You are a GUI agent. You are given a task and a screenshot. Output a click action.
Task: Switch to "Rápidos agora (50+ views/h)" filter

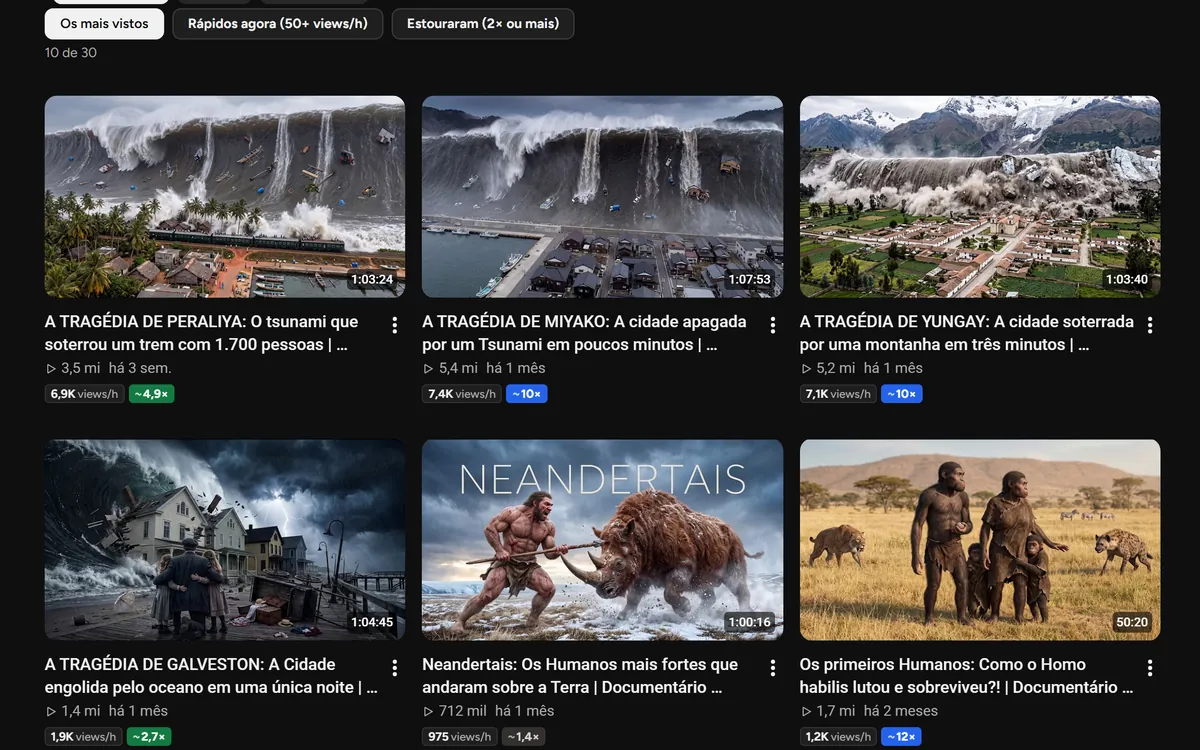(x=278, y=23)
